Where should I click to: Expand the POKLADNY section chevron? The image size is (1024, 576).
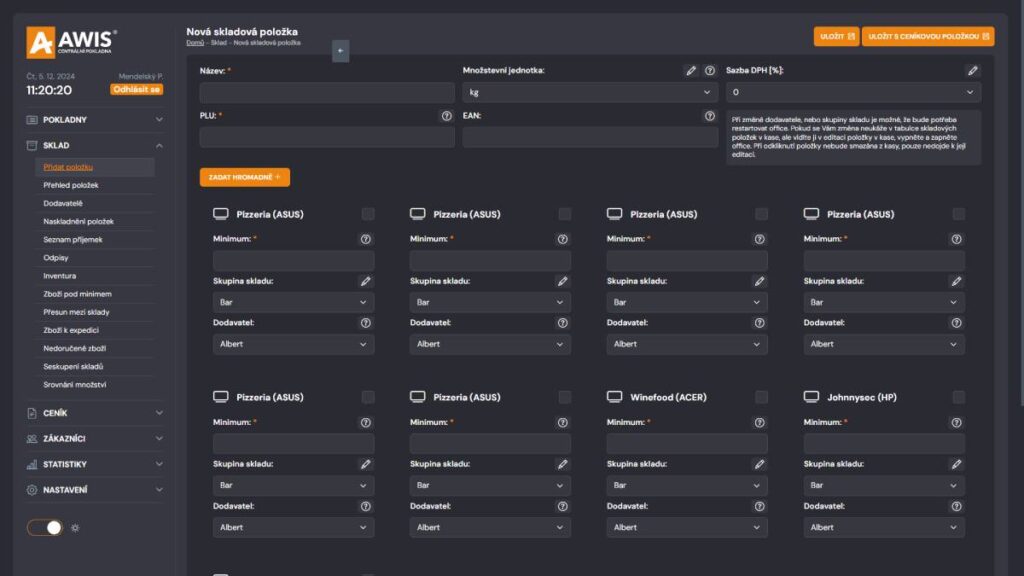(x=159, y=120)
